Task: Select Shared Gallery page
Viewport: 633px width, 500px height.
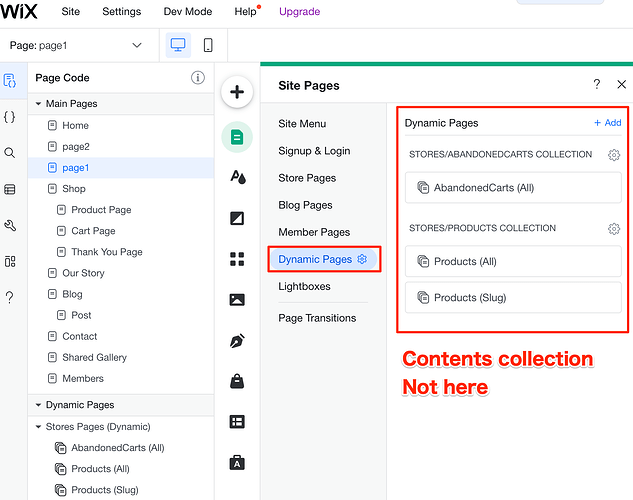Action: [121, 357]
